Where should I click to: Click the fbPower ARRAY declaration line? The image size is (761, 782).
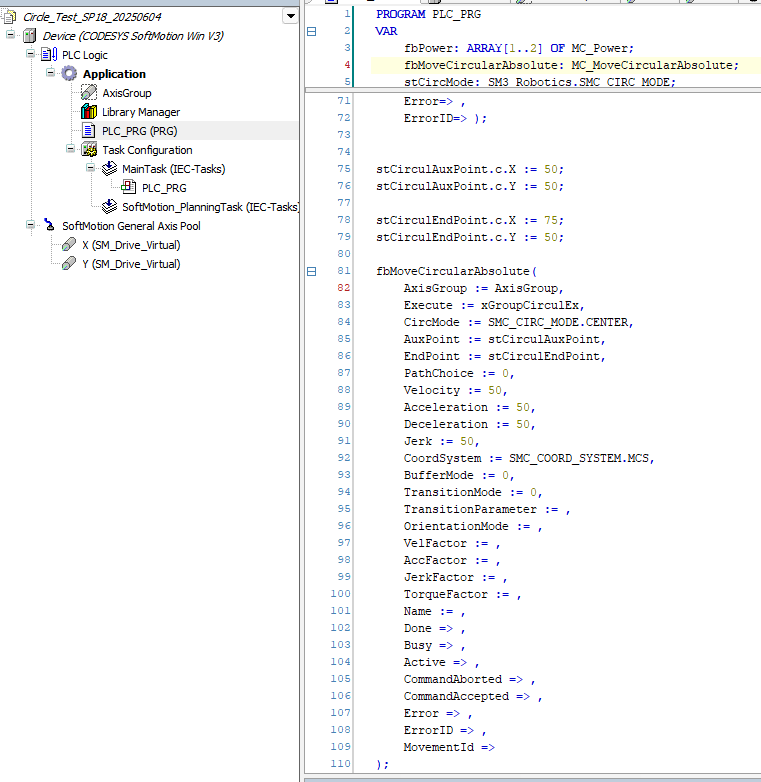519,48
